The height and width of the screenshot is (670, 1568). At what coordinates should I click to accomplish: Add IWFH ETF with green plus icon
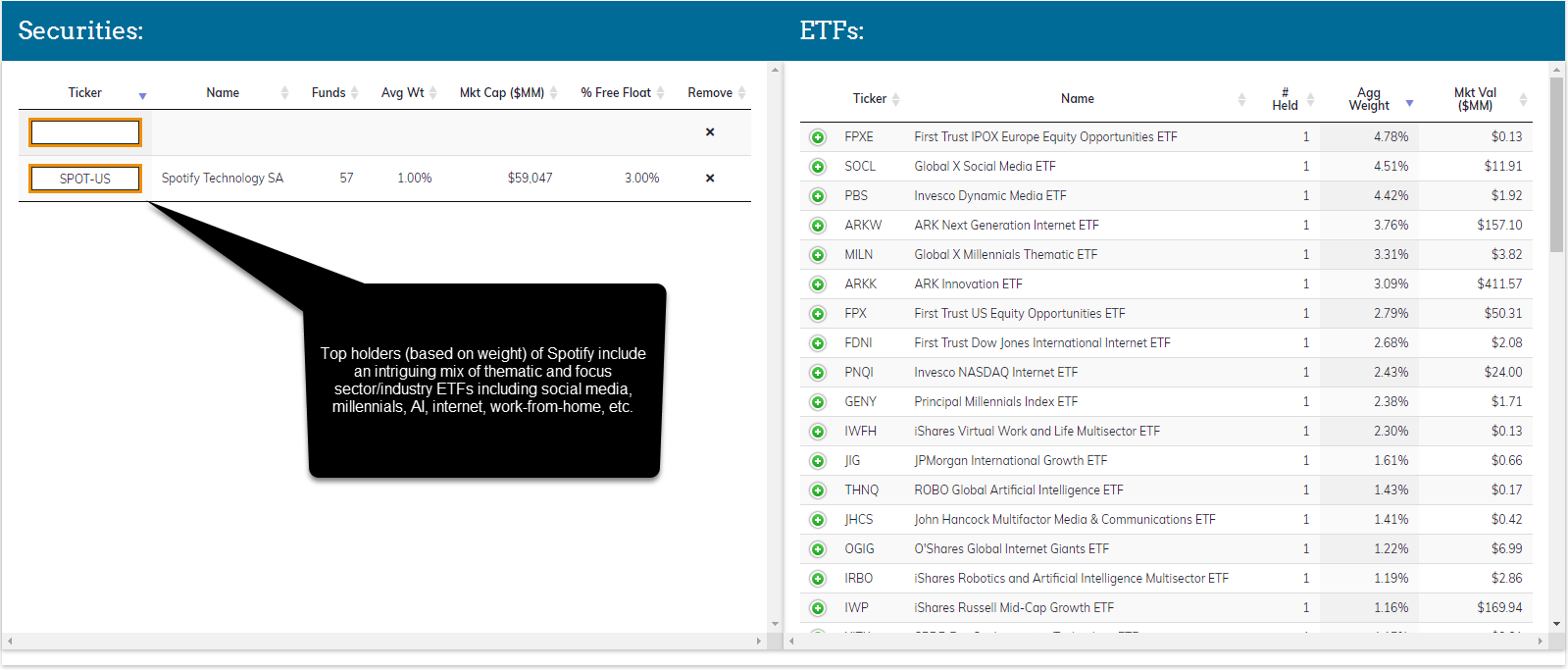[x=818, y=432]
